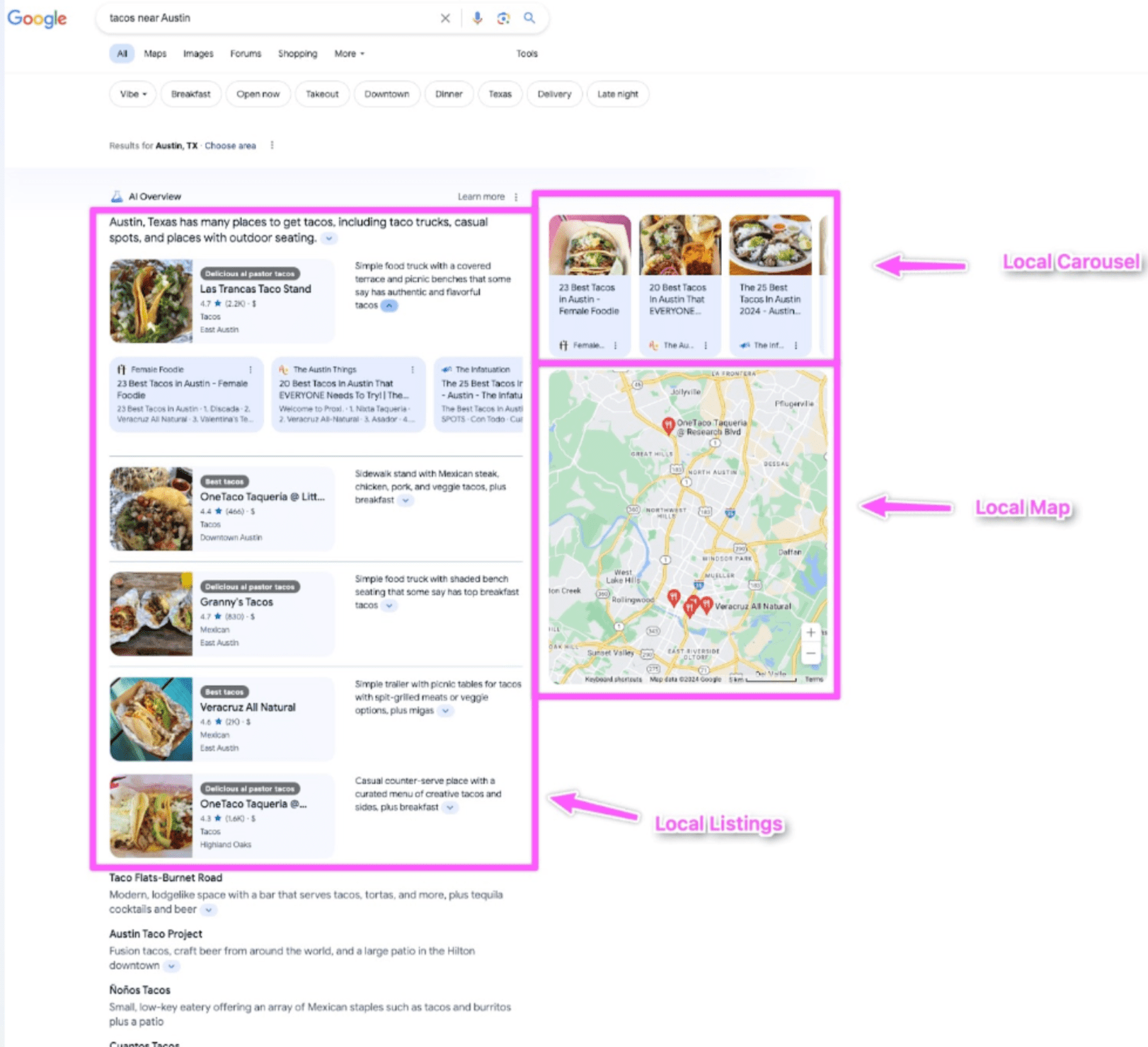The image size is (1148, 1047).
Task: Click the magnifier search button
Action: [529, 18]
